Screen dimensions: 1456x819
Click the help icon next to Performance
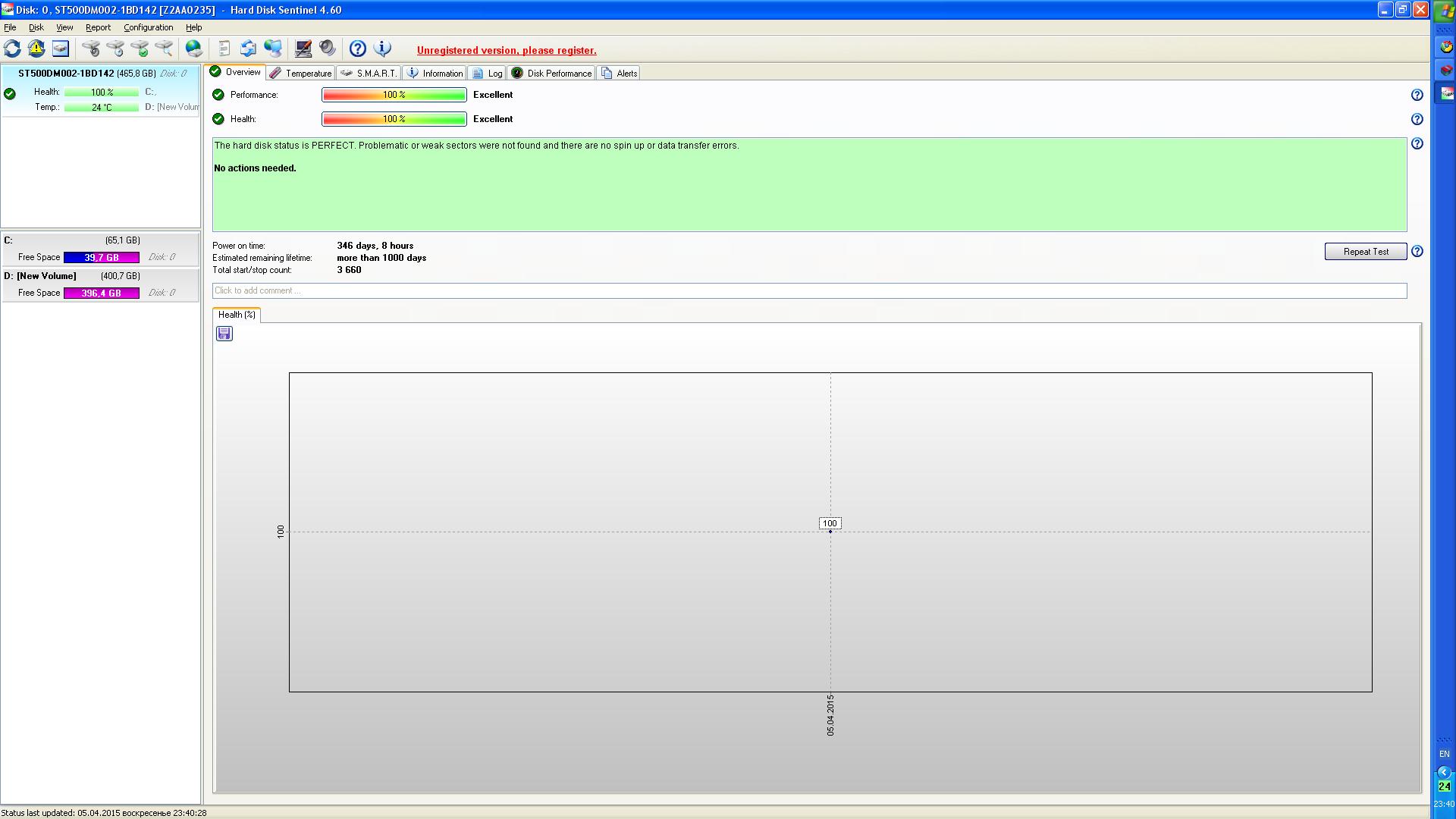point(1417,95)
